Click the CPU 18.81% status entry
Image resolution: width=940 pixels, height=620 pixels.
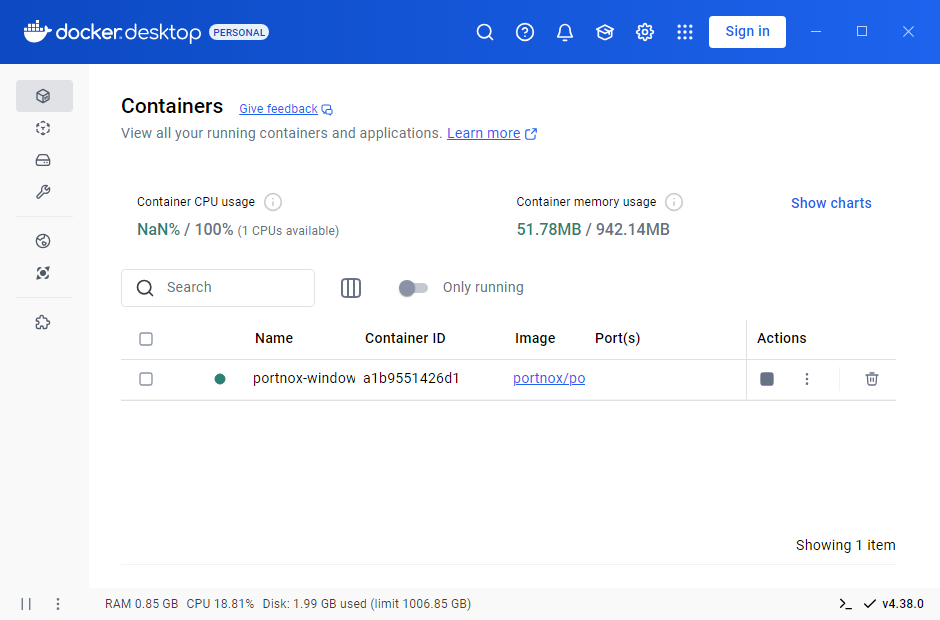[x=220, y=604]
